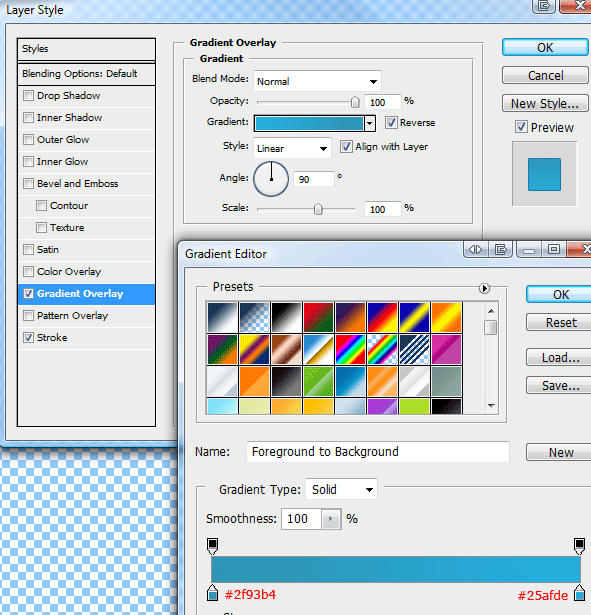Choose the blue-red-yellow gradient preset
The width and height of the screenshot is (591, 615).
click(382, 317)
